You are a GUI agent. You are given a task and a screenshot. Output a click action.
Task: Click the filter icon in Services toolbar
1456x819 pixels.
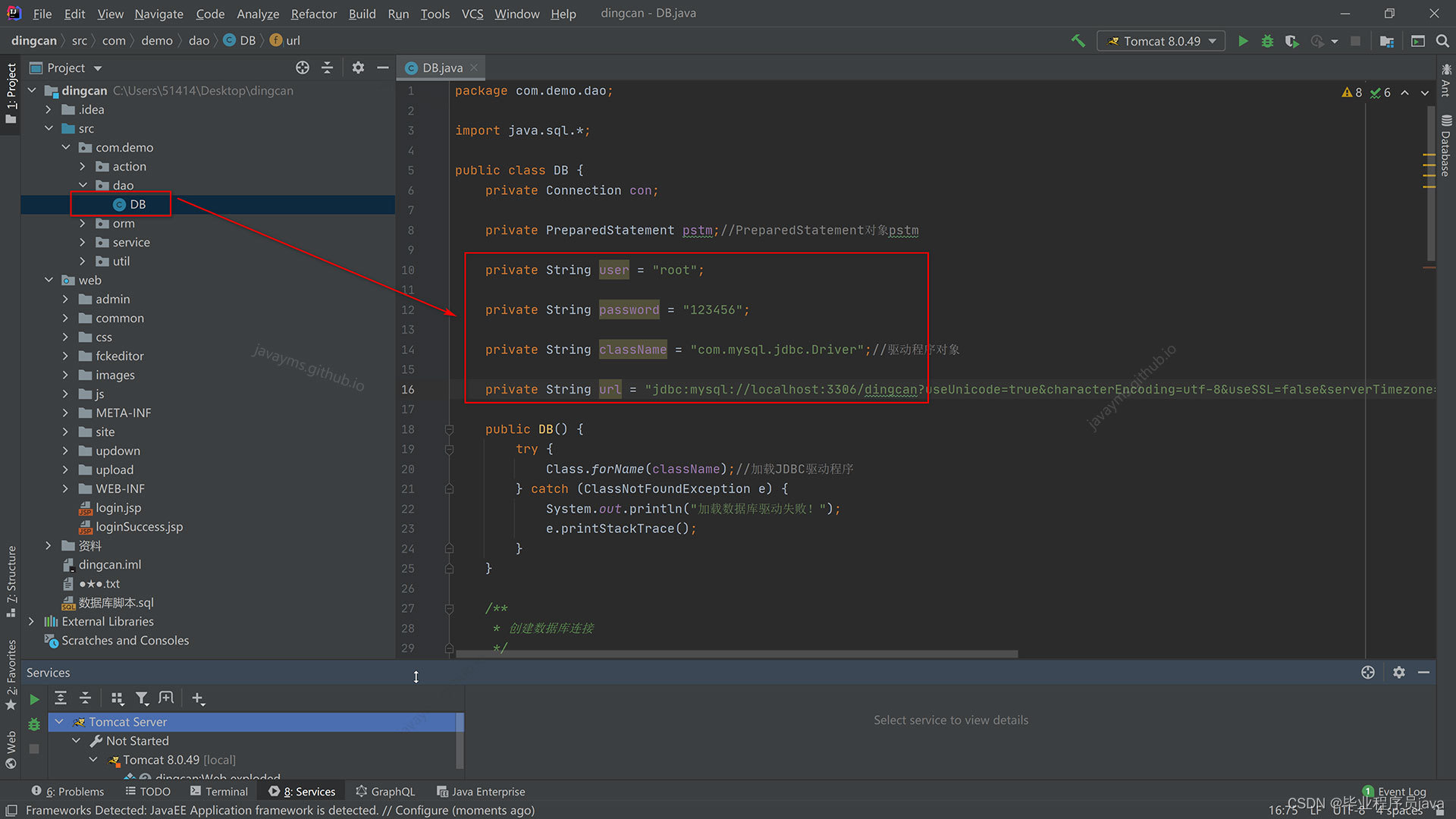coord(142,698)
